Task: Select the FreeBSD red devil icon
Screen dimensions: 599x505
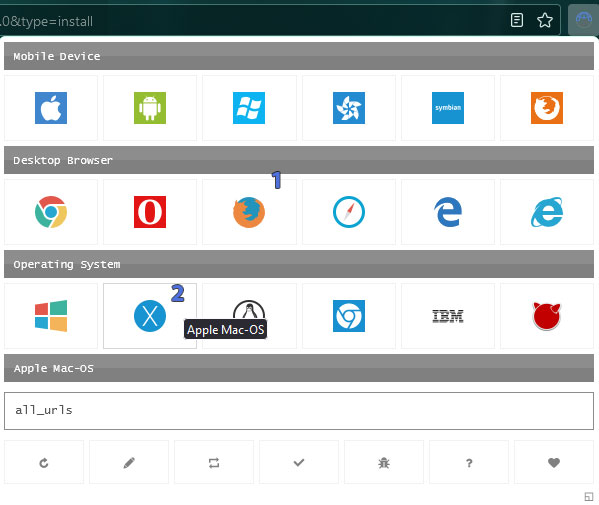Action: (x=547, y=316)
